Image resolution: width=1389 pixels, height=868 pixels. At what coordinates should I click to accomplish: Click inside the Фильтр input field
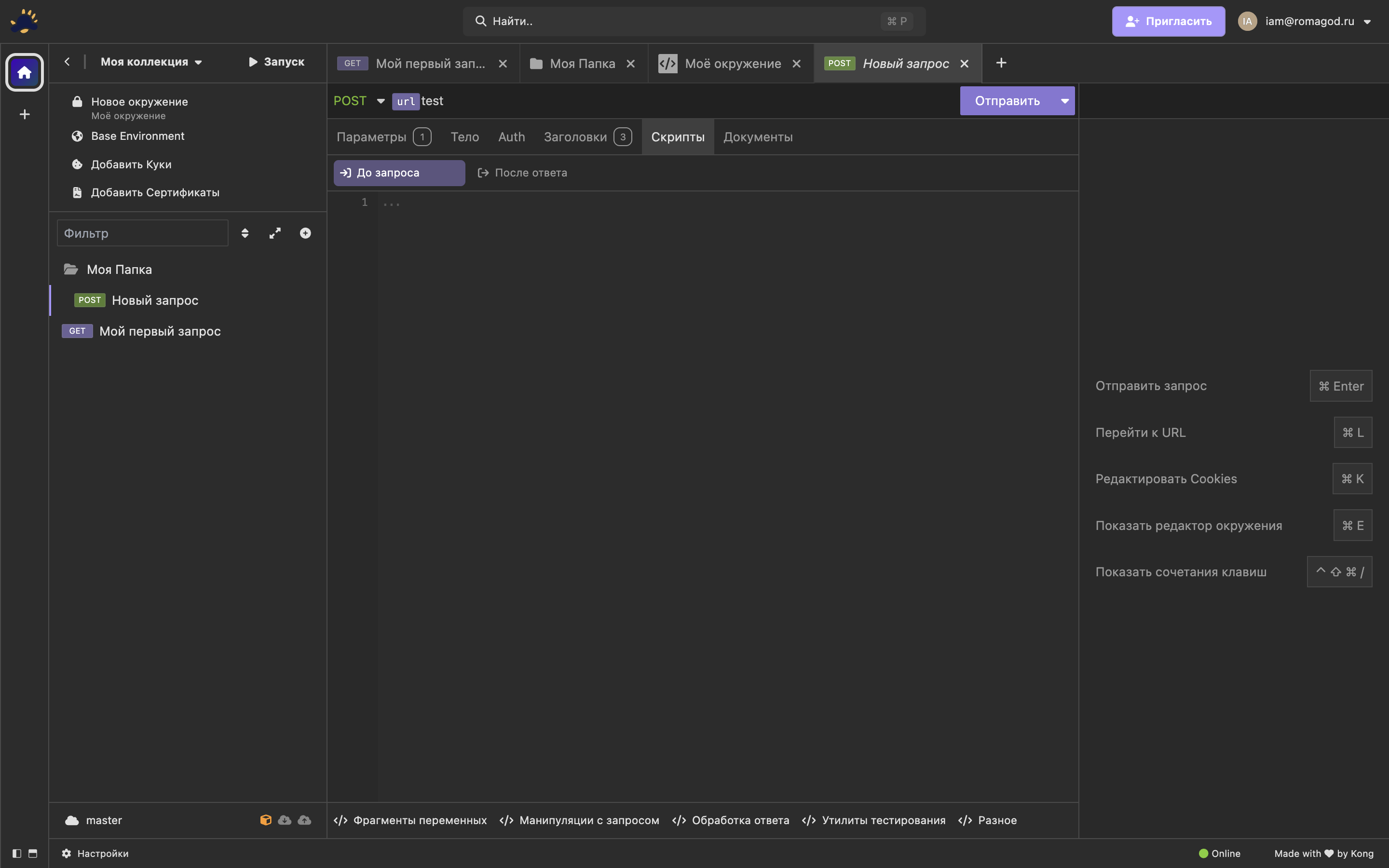point(142,233)
